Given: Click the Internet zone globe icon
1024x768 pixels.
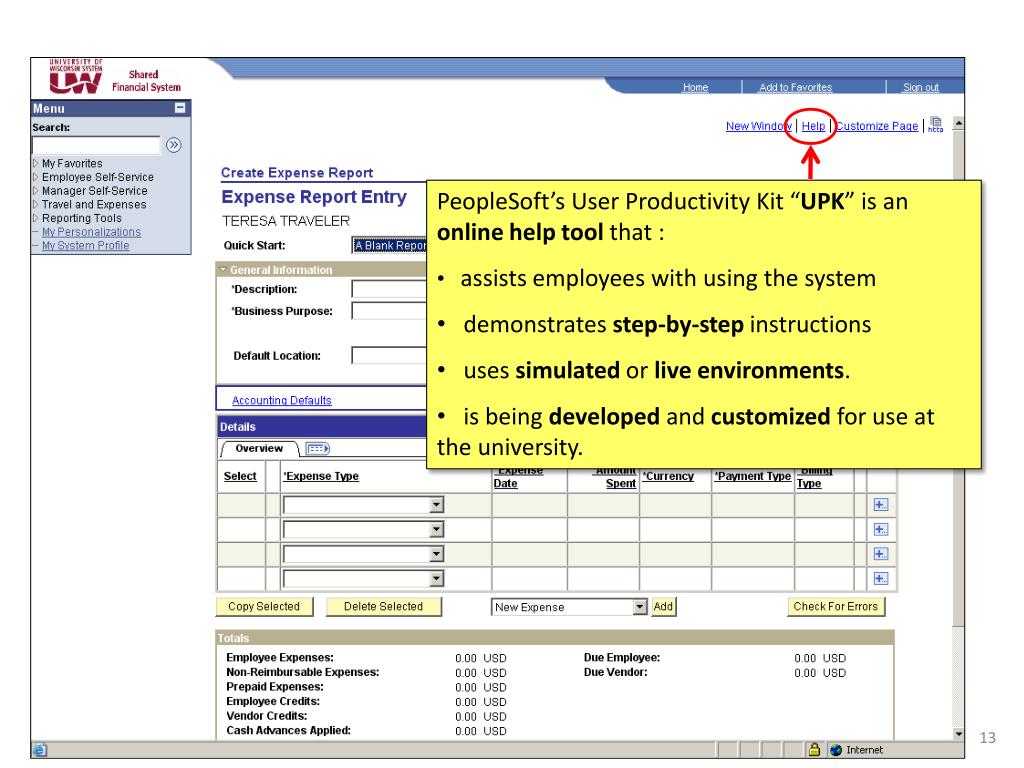Looking at the screenshot, I should (x=836, y=750).
